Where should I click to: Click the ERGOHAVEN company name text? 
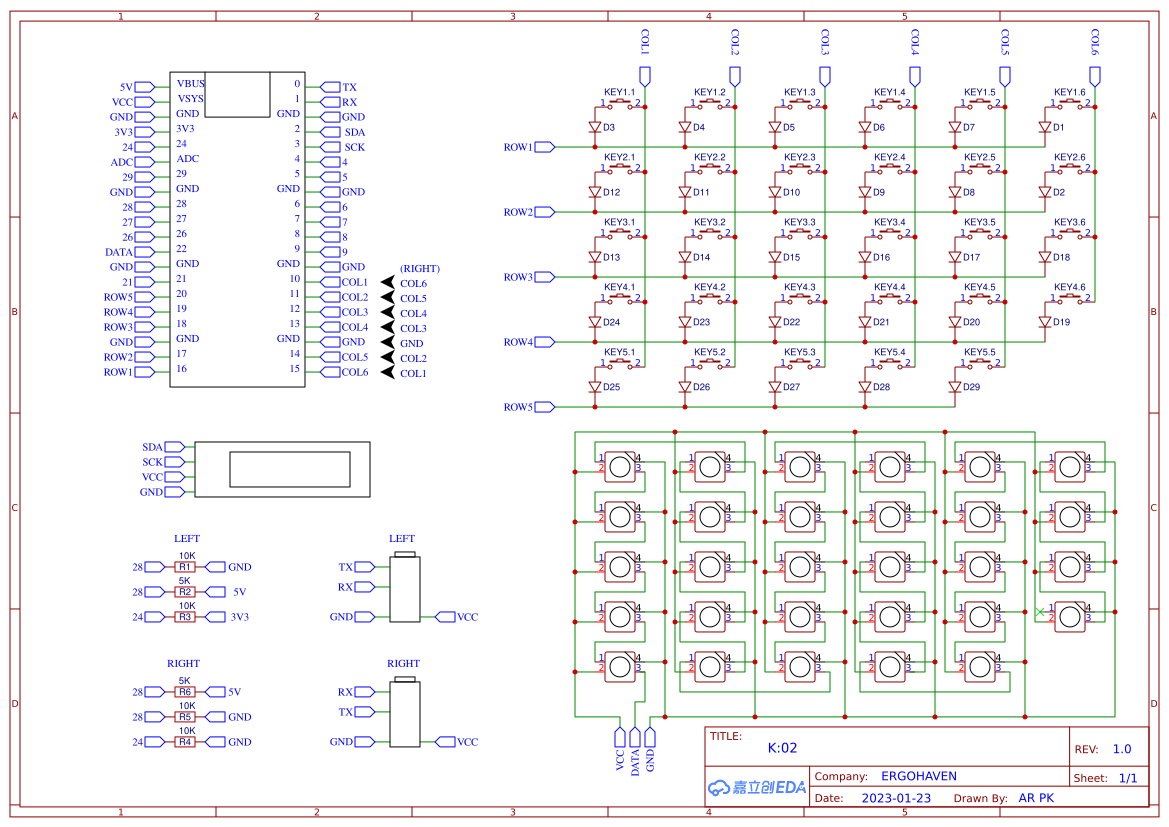click(x=917, y=776)
